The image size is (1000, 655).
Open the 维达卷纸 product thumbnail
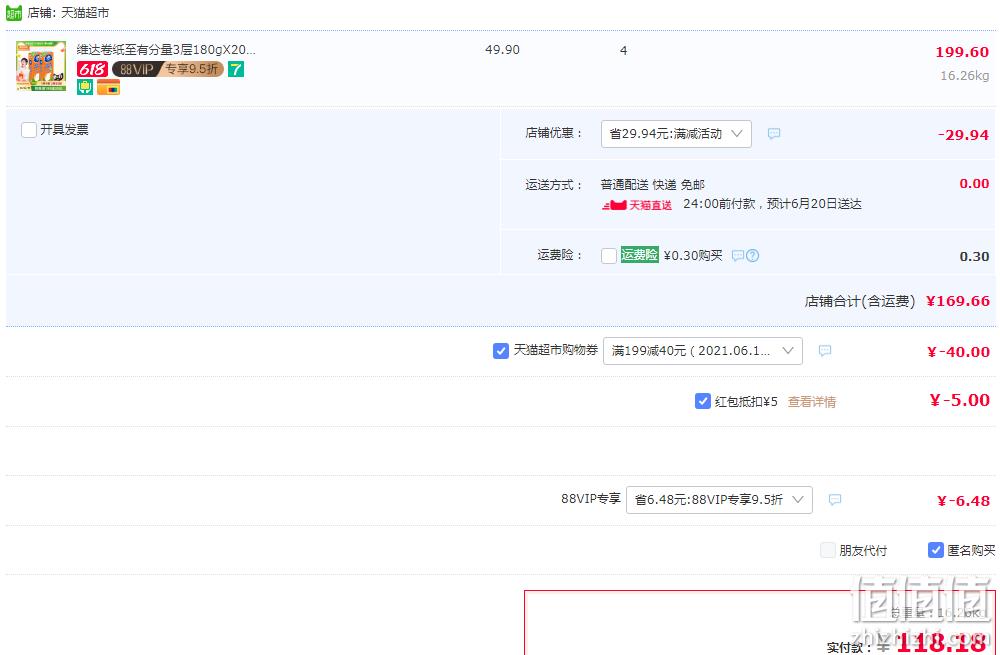(41, 66)
